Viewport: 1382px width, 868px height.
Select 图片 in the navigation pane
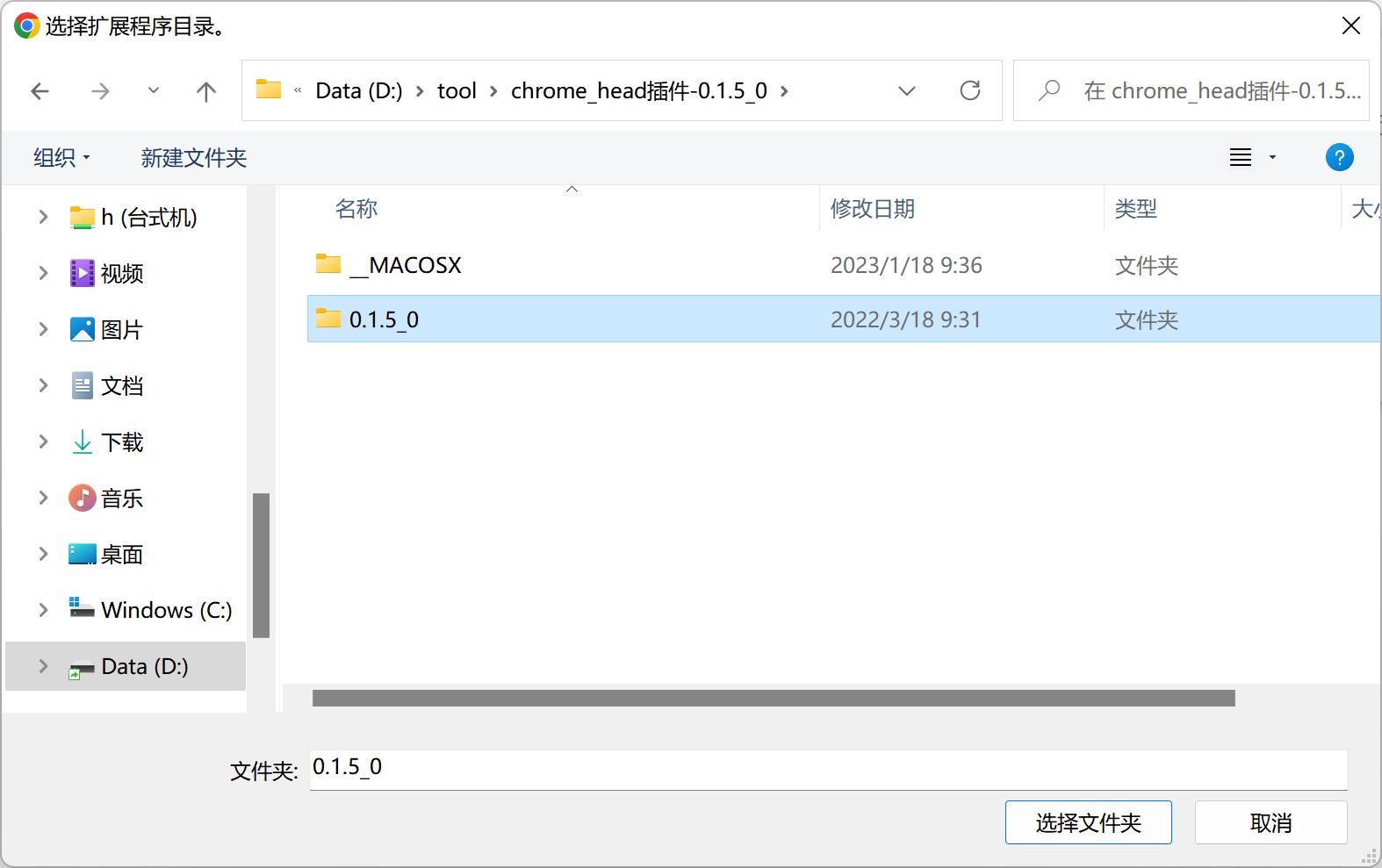pos(106,329)
